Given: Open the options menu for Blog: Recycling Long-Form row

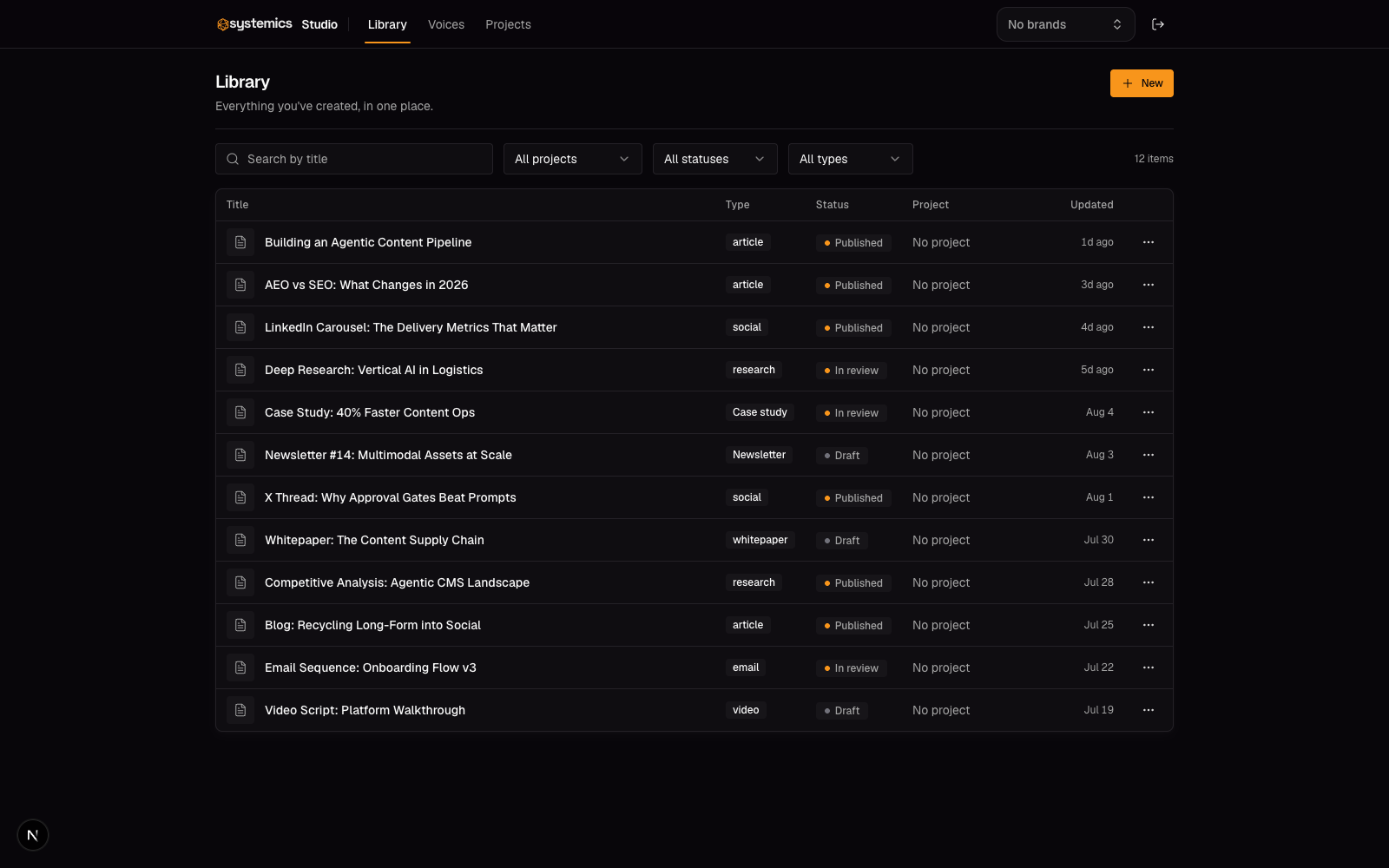Looking at the screenshot, I should [x=1149, y=625].
